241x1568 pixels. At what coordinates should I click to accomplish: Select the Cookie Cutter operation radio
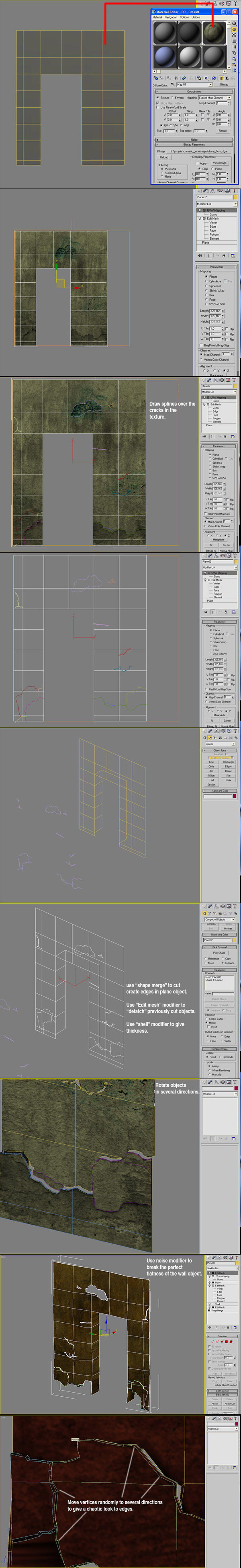tap(207, 1019)
